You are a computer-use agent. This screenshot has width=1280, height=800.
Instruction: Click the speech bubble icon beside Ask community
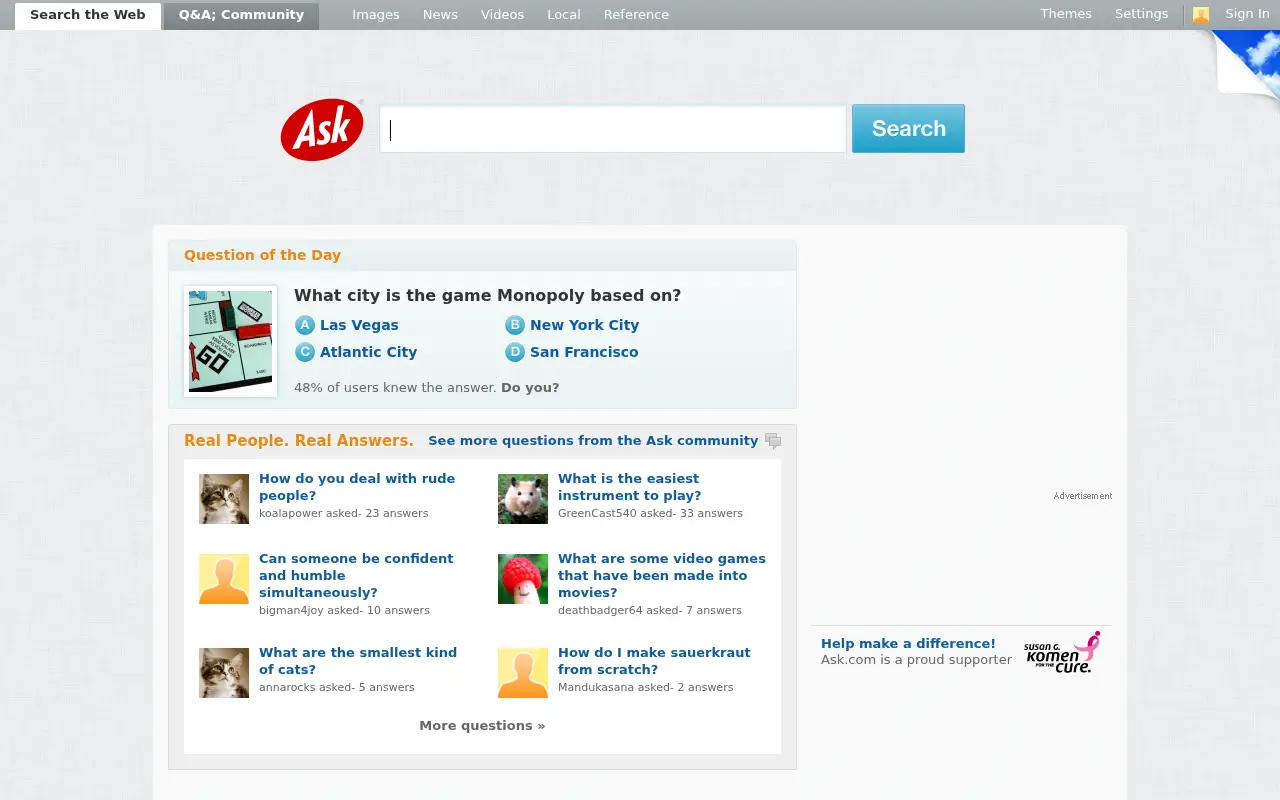click(773, 441)
